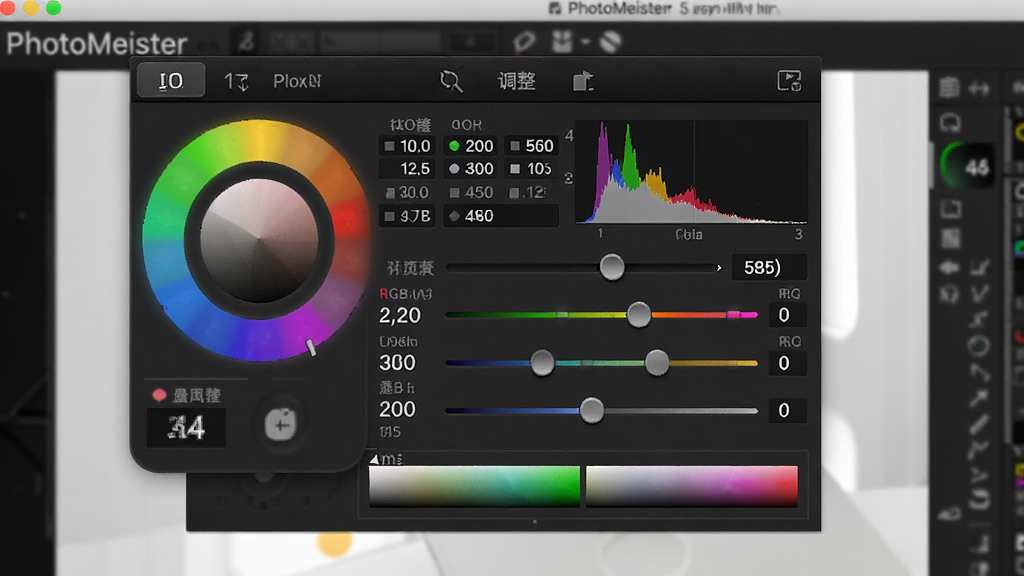
Task: Click the left handle of the 300 slider
Action: point(542,362)
